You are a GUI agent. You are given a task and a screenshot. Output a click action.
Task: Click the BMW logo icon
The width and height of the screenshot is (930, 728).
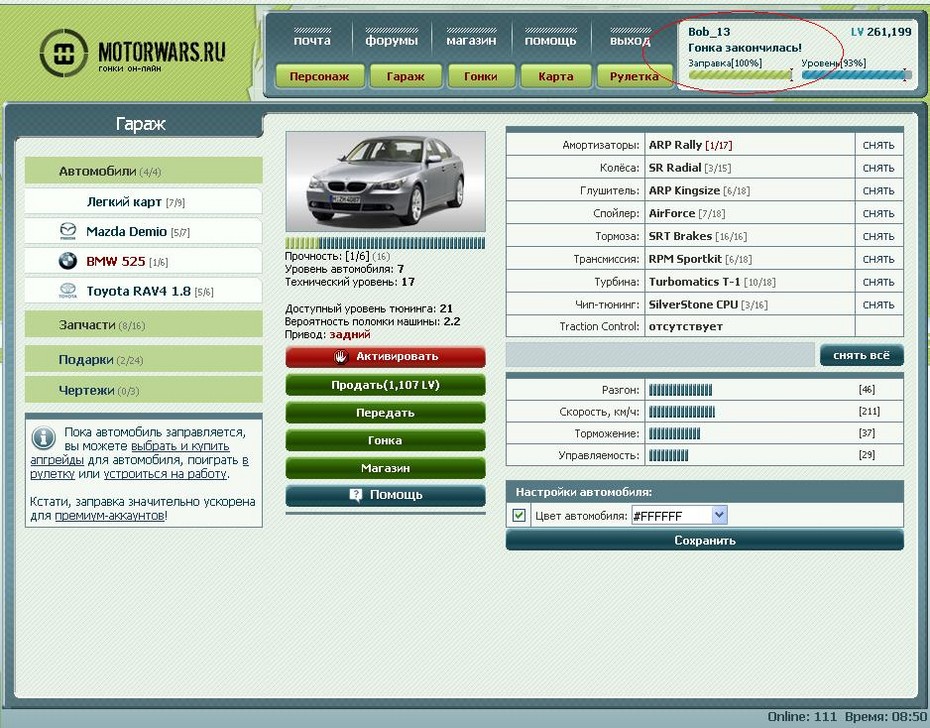point(68,260)
